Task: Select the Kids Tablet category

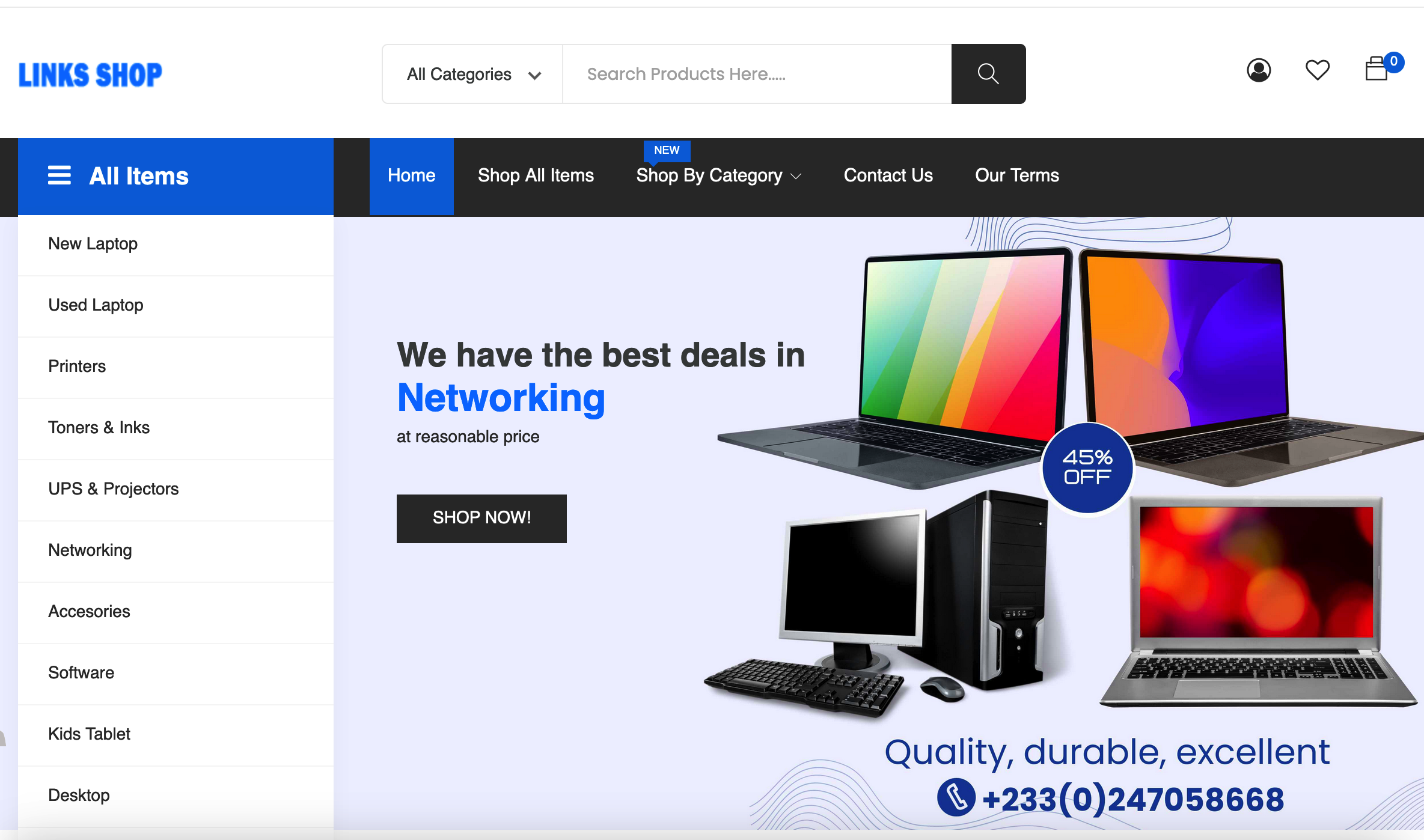Action: pos(176,735)
